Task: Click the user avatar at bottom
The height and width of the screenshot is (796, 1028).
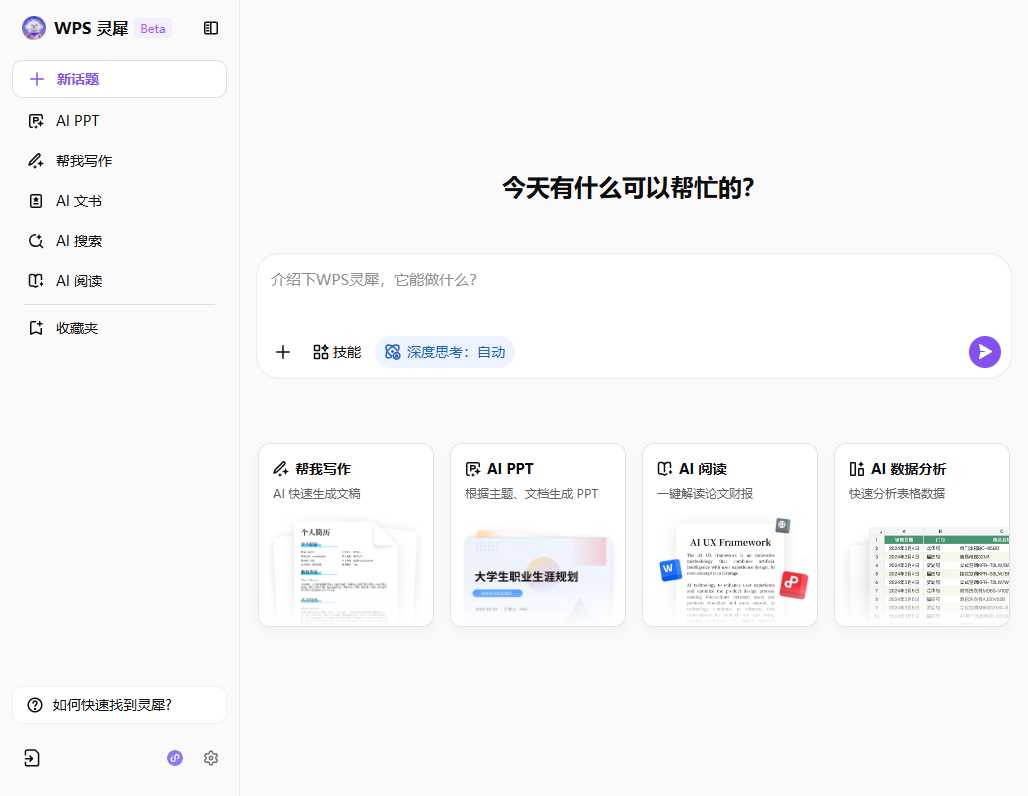Action: tap(175, 758)
